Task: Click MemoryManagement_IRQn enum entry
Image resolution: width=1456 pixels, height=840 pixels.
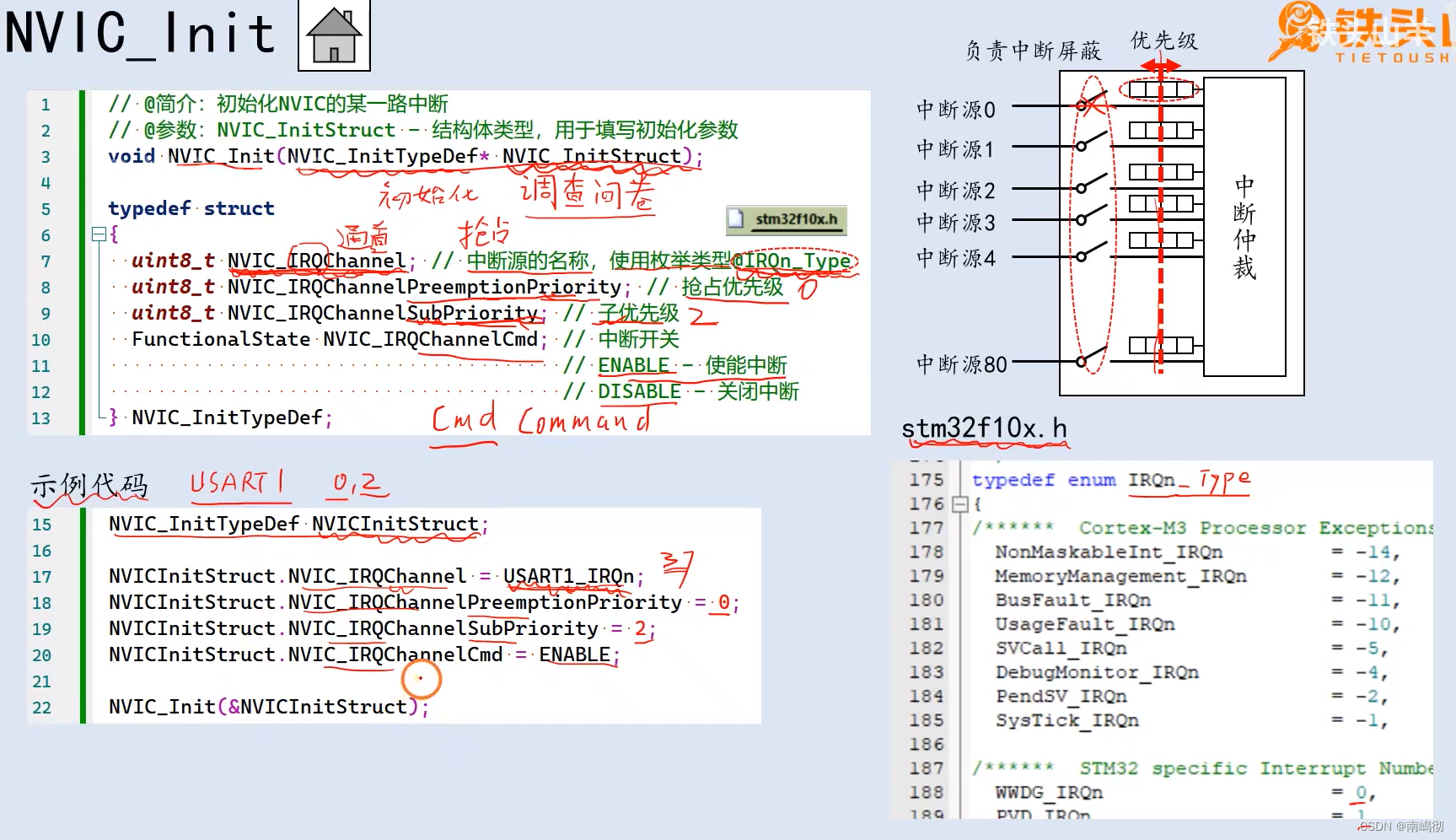Action: click(1120, 576)
